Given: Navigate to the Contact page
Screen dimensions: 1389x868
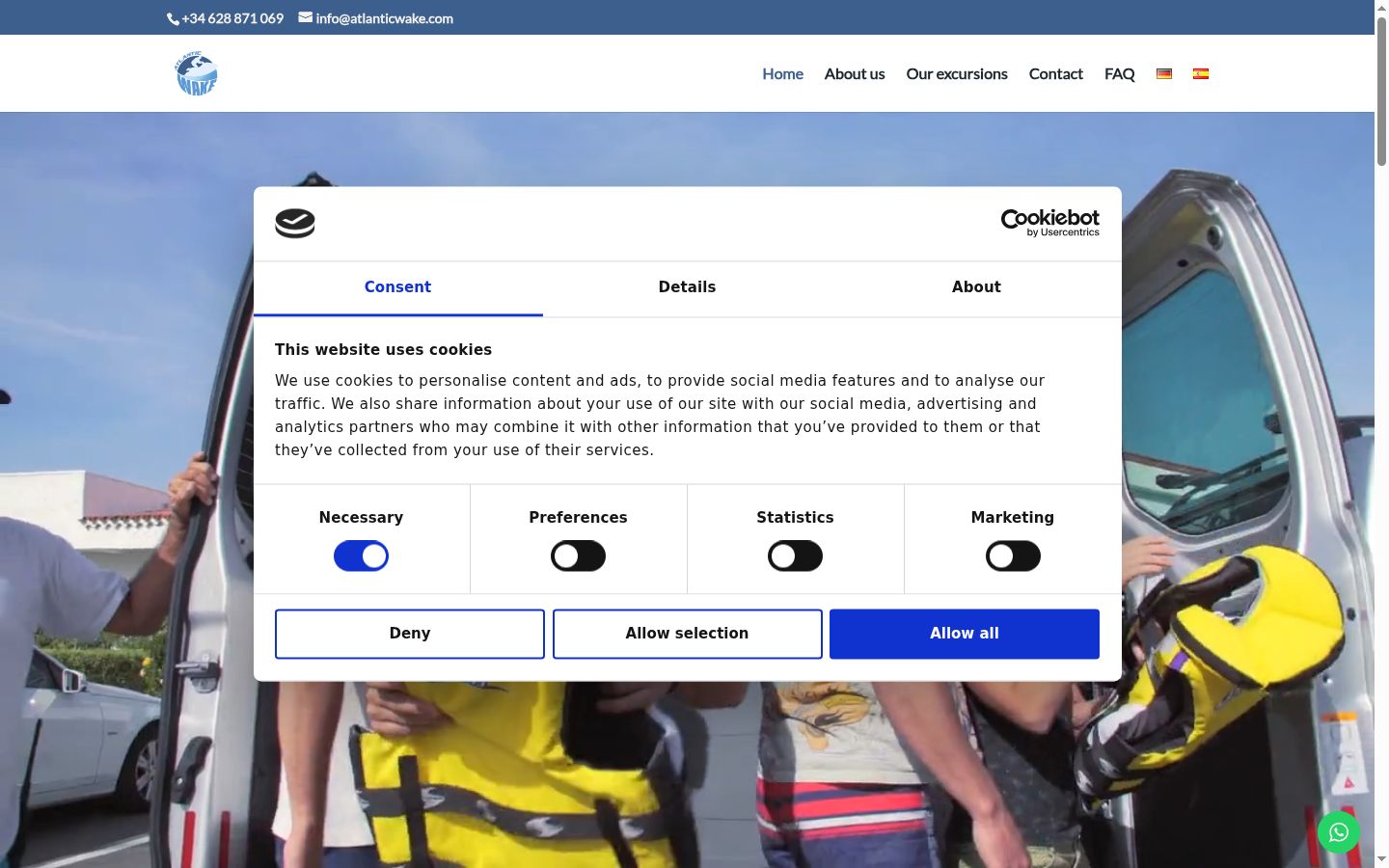Looking at the screenshot, I should click(x=1056, y=73).
